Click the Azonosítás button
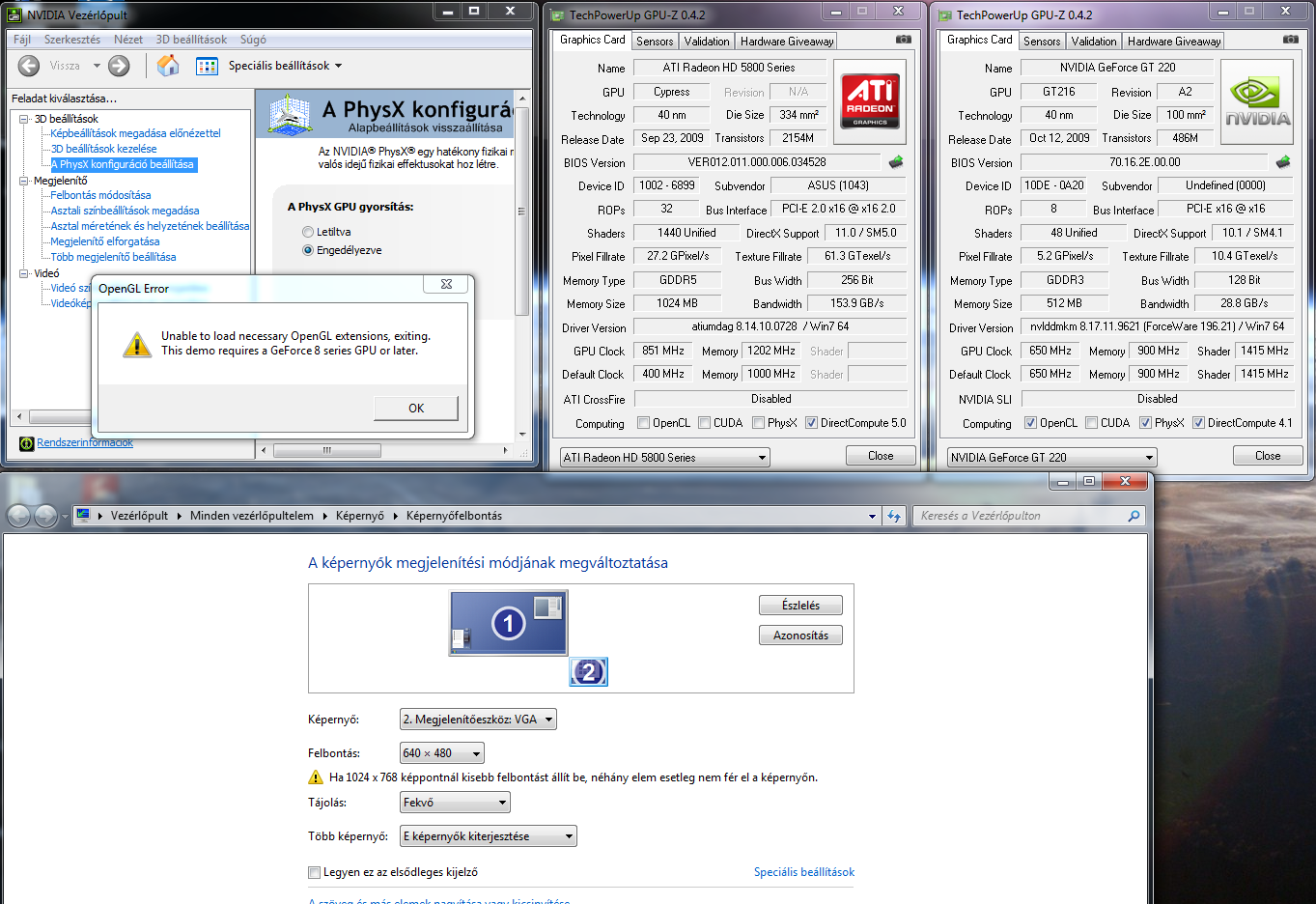This screenshot has height=904, width=1316. pos(800,636)
